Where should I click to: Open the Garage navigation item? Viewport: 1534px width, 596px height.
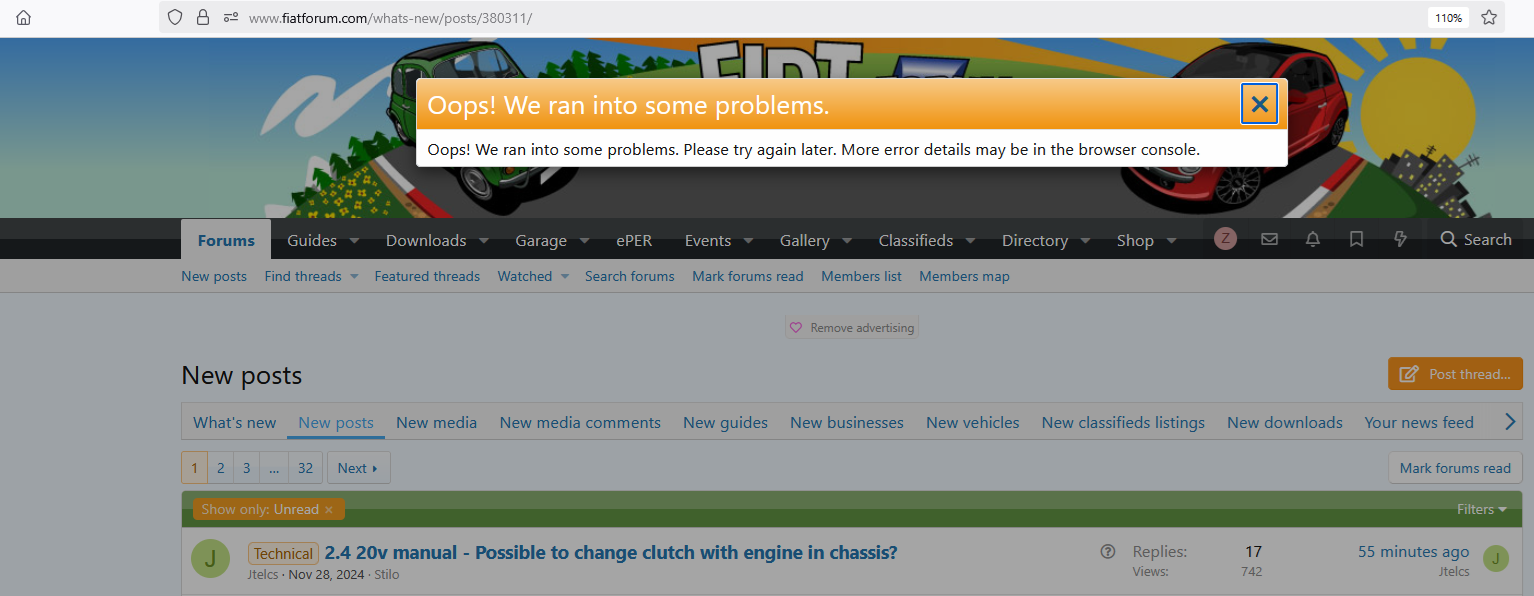541,240
